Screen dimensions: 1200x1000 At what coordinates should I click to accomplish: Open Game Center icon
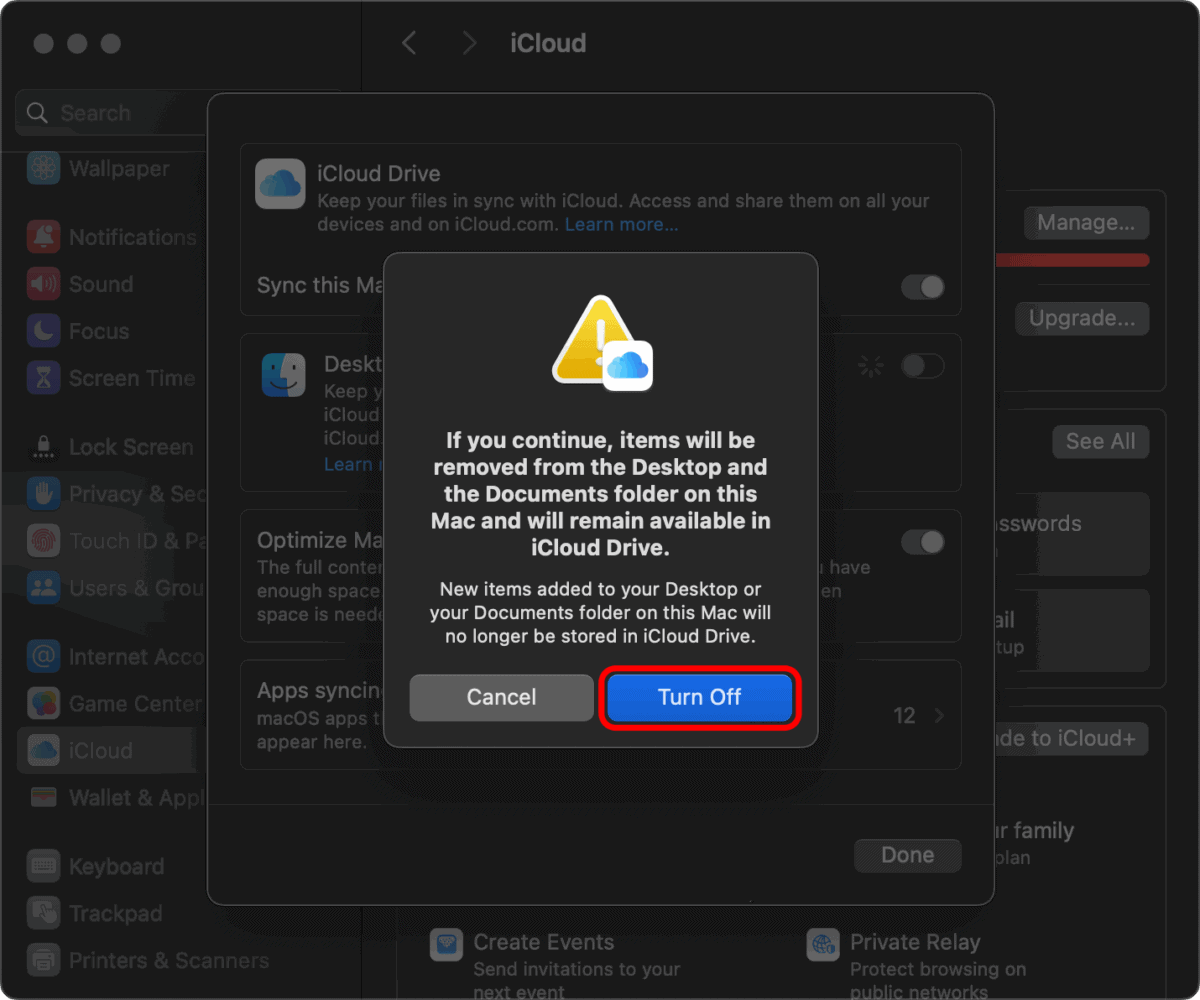point(43,703)
